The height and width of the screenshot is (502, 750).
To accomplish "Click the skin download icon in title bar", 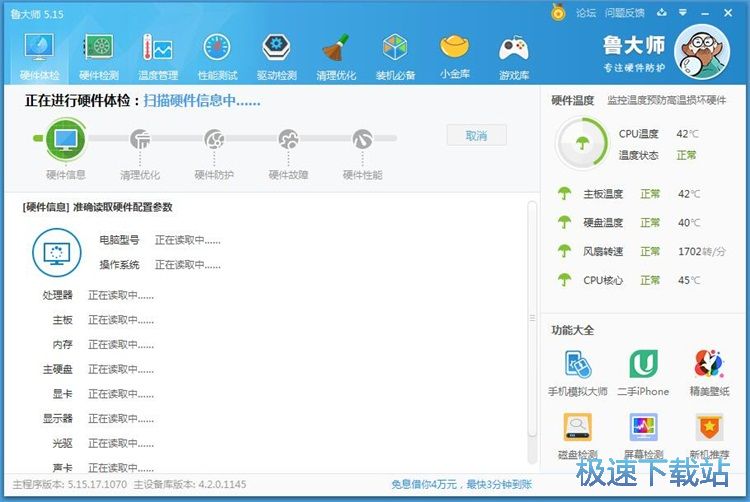I will point(662,13).
